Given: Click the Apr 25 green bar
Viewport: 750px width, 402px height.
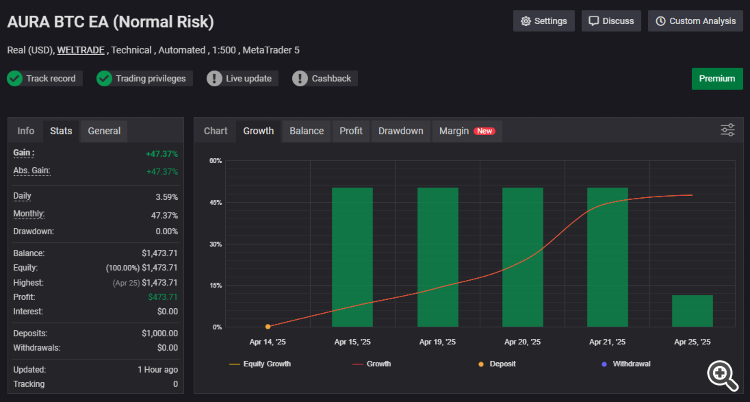Looking at the screenshot, I should click(692, 310).
